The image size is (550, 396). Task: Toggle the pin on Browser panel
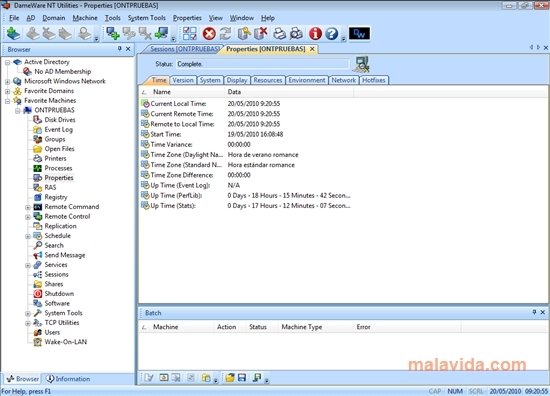[x=120, y=49]
